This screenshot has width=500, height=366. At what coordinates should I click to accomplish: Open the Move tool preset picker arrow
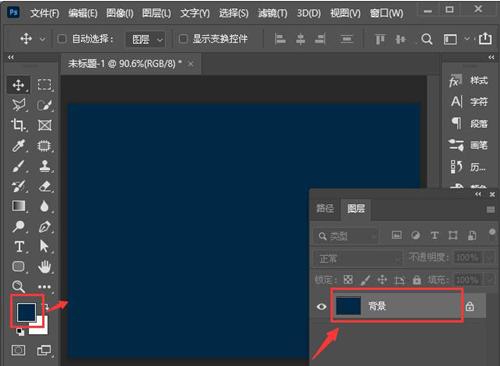[x=43, y=39]
